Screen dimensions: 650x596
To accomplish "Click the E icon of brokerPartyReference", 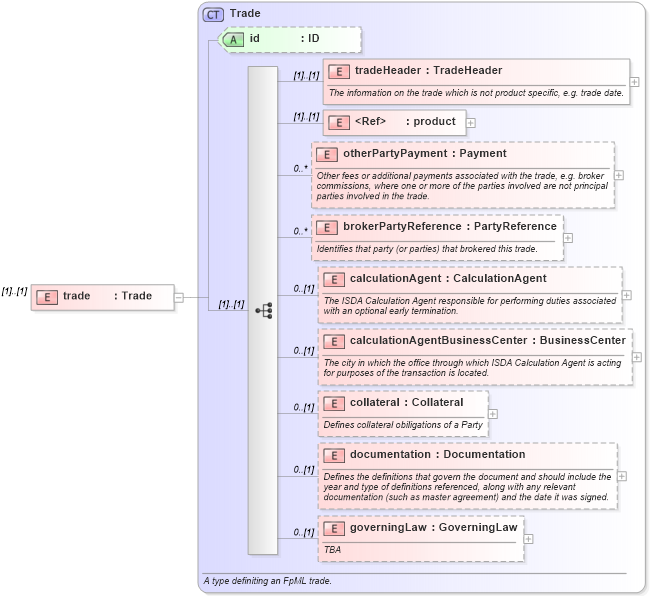I will tap(327, 228).
